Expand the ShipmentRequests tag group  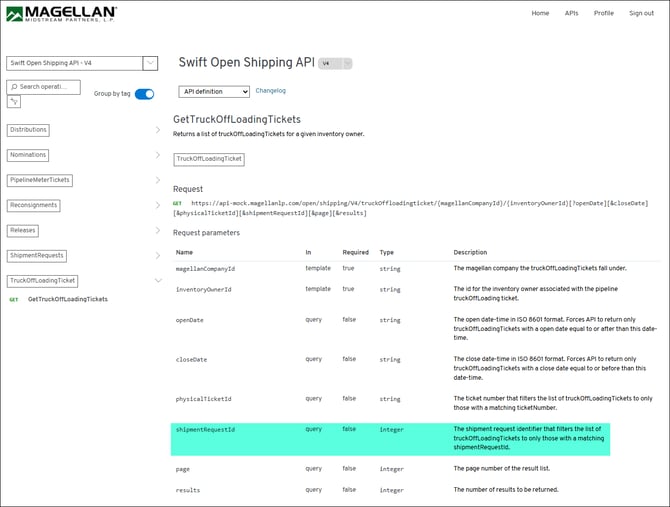tap(158, 256)
